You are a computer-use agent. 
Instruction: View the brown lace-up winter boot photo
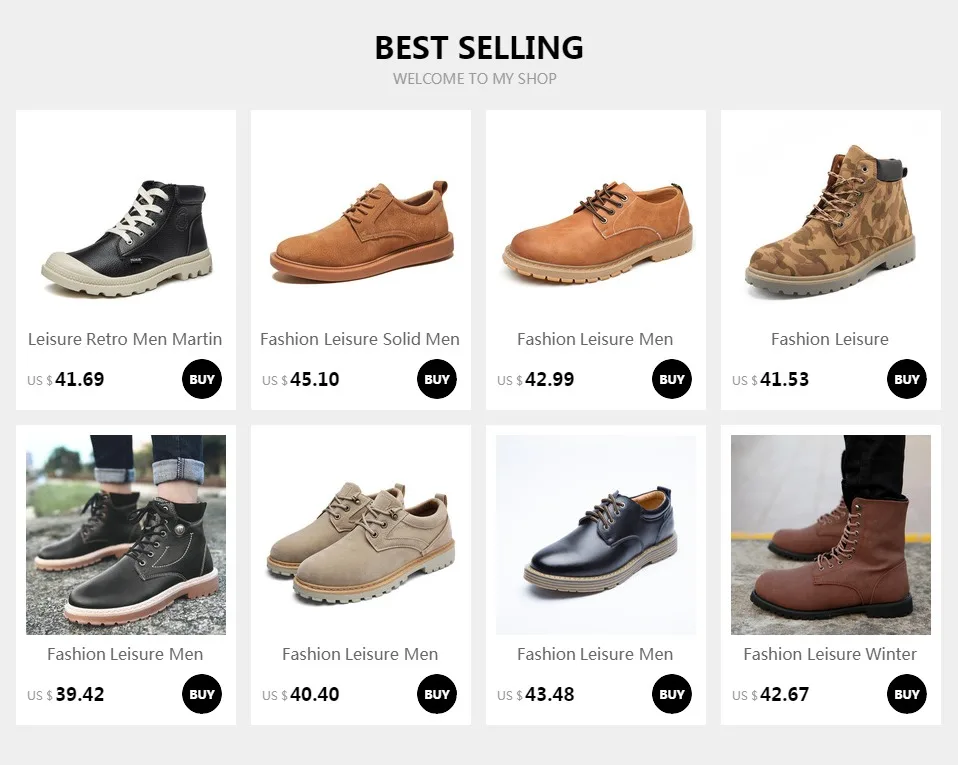(831, 535)
